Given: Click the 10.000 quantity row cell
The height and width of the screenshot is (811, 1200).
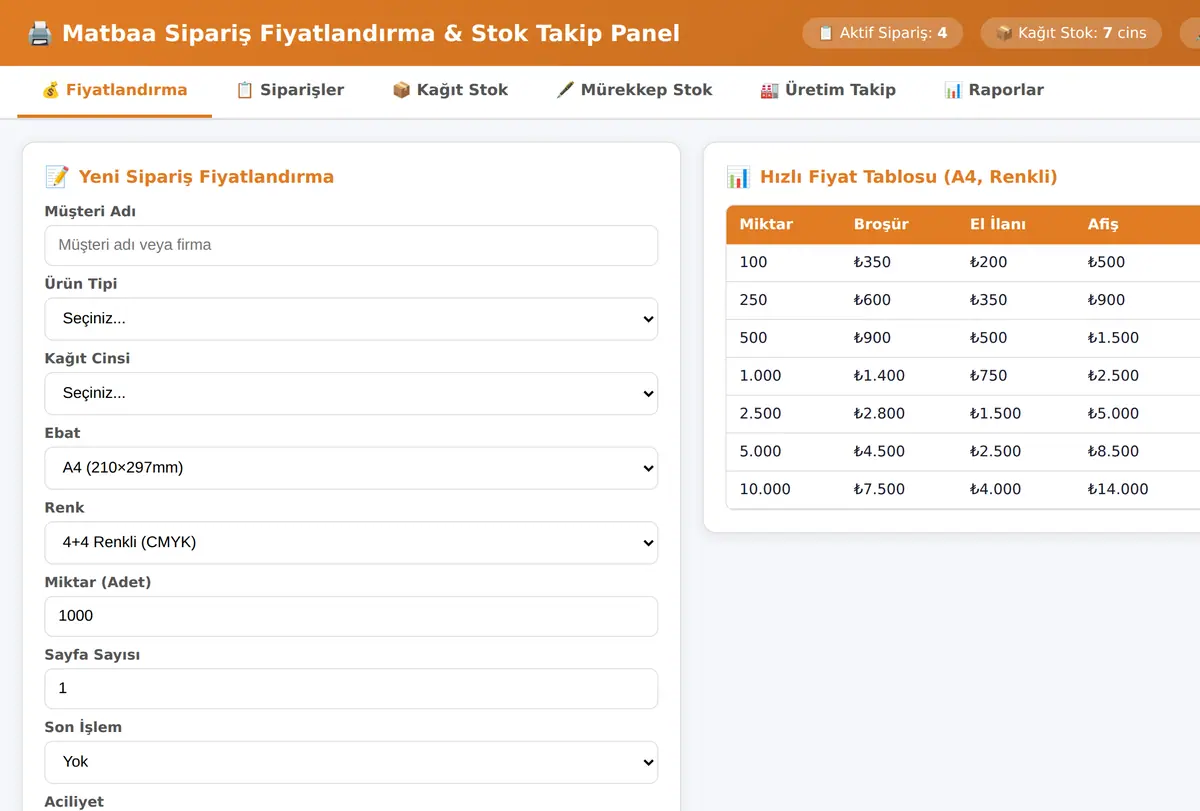Looking at the screenshot, I should click(765, 490).
